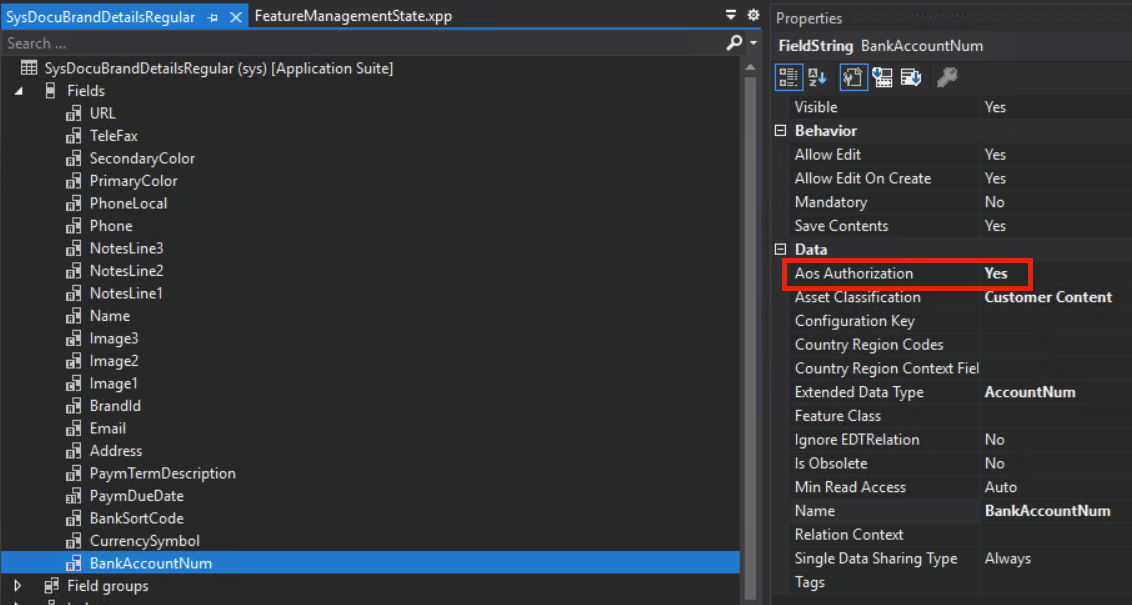Select the PaymDueDate field in tree

136,496
